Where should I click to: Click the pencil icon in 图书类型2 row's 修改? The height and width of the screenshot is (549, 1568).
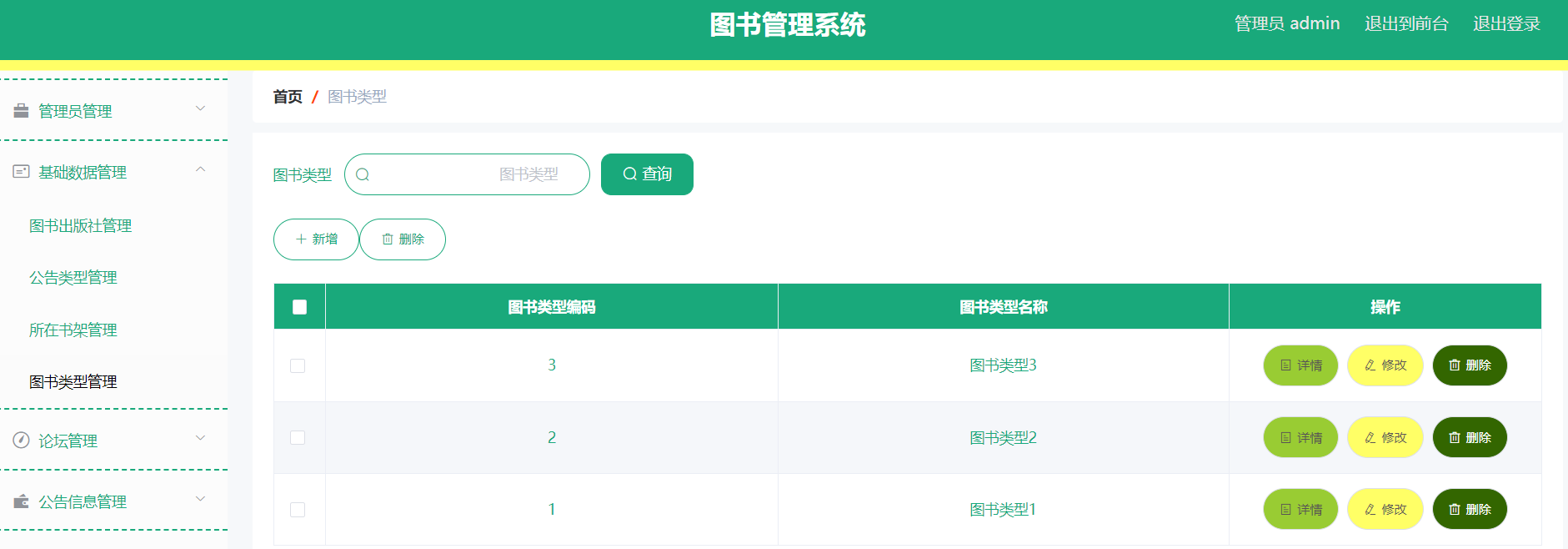pyautogui.click(x=1370, y=437)
